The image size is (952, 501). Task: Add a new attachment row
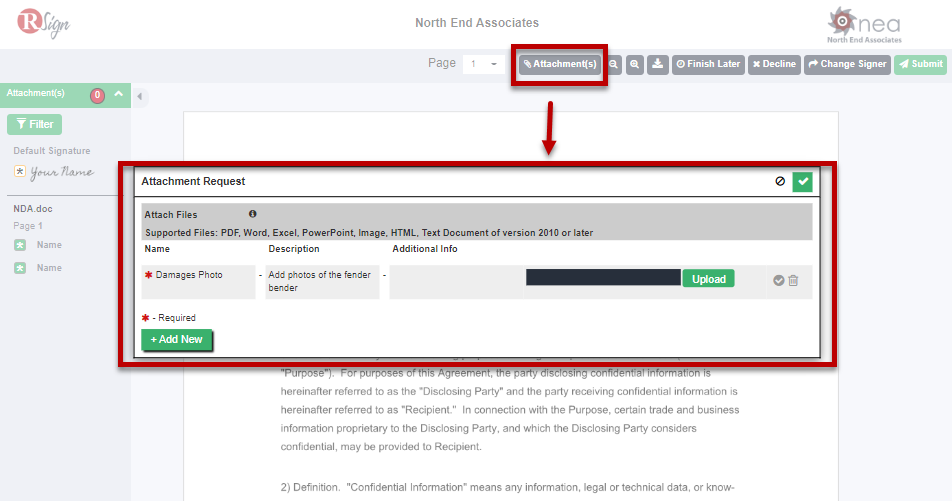176,339
